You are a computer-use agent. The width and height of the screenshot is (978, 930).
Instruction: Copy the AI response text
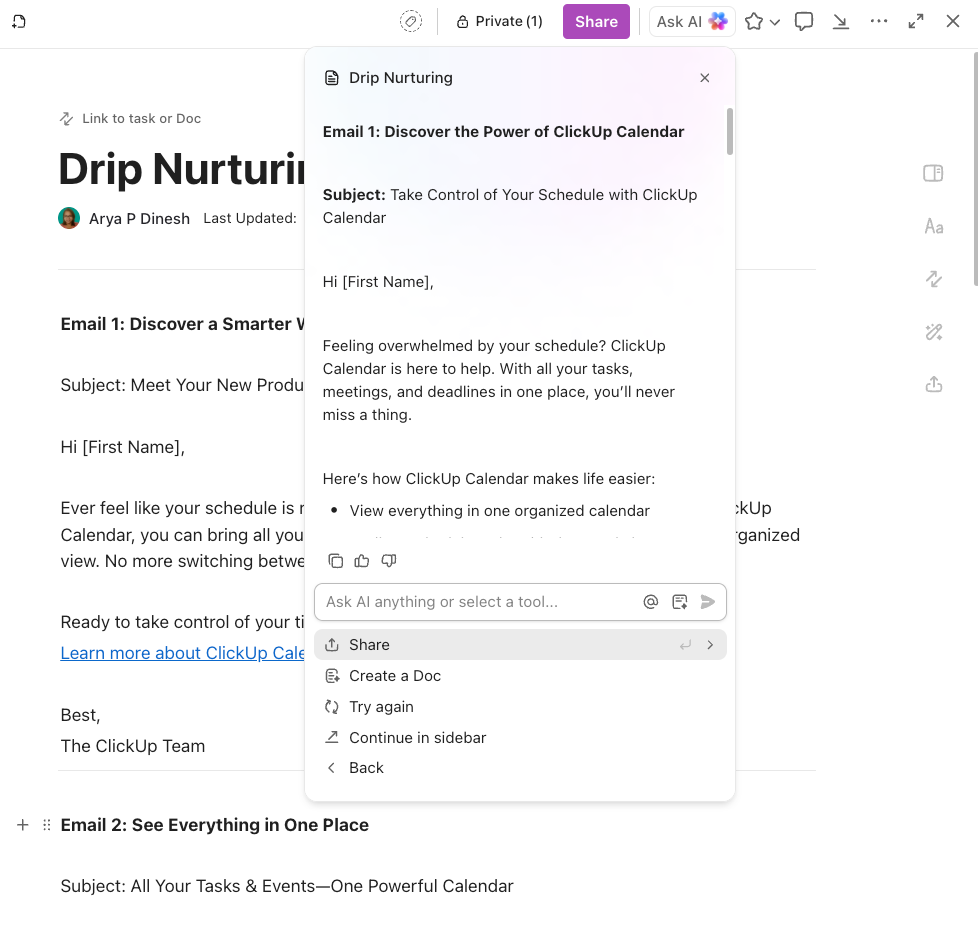point(336,561)
